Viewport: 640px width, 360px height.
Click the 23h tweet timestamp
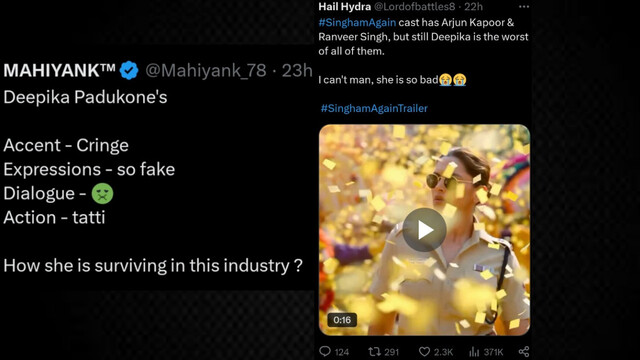(297, 70)
